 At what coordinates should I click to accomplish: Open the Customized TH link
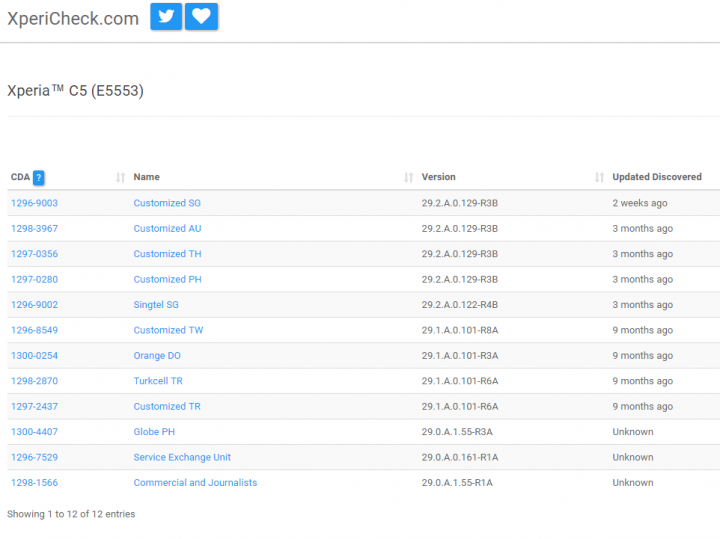(167, 254)
